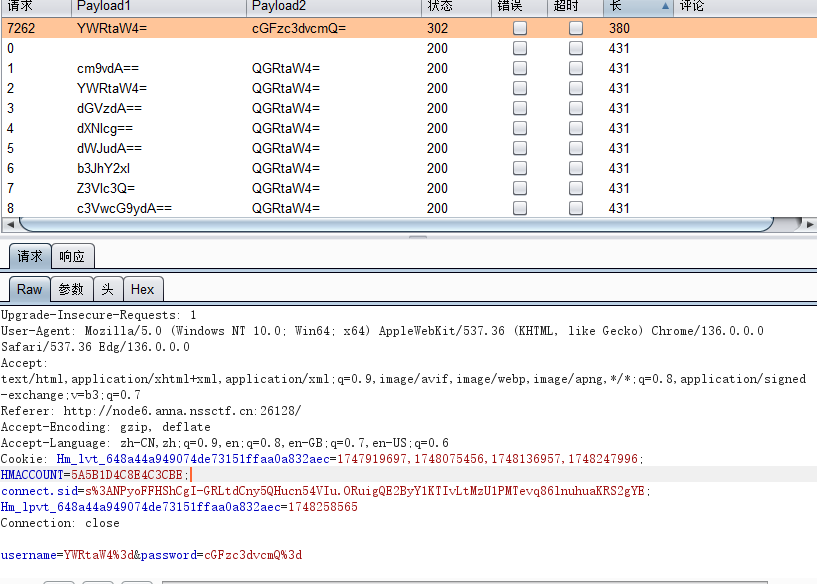
Task: Toggle the 超时 checkbox in row 7262
Action: (x=576, y=28)
